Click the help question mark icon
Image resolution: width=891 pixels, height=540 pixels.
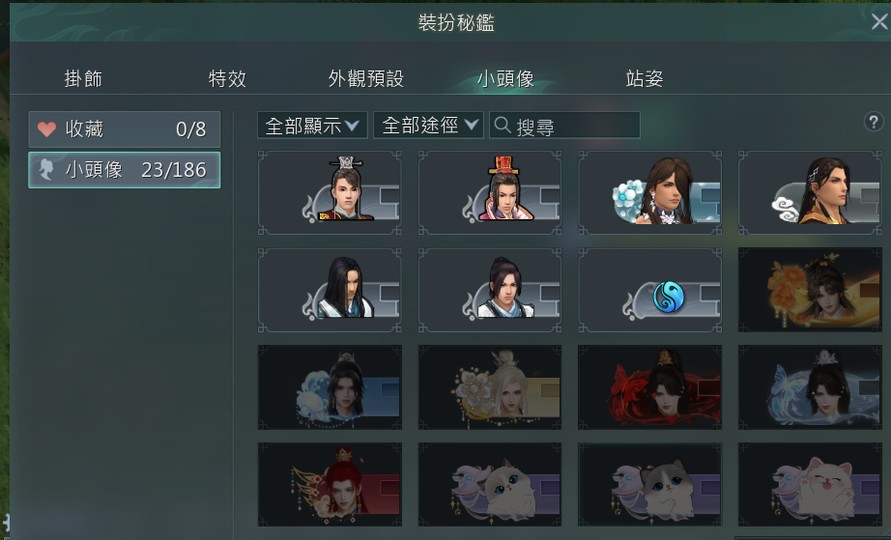[873, 122]
